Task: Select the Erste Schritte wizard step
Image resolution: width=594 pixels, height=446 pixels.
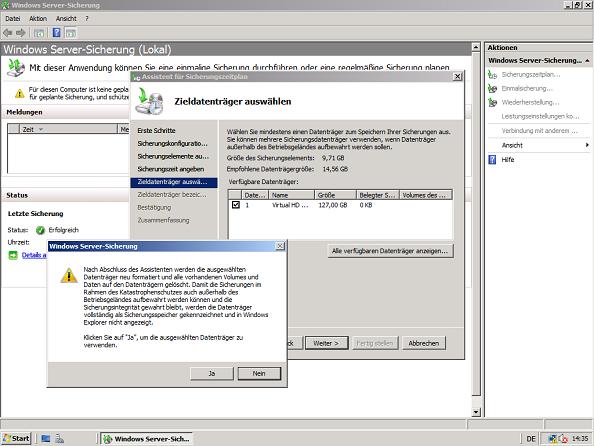Action: click(x=156, y=130)
